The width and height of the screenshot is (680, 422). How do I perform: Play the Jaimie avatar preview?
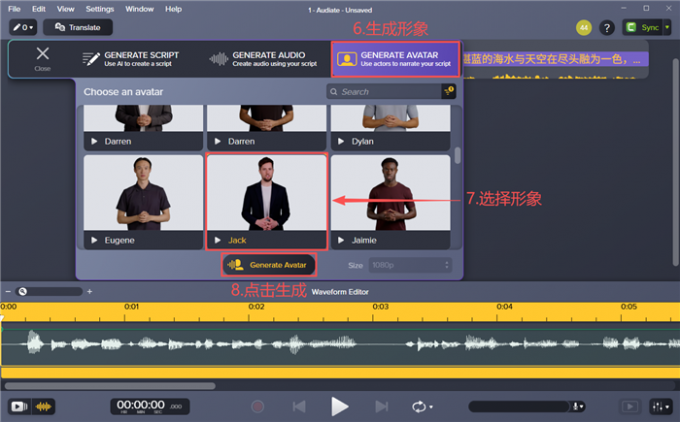(341, 240)
